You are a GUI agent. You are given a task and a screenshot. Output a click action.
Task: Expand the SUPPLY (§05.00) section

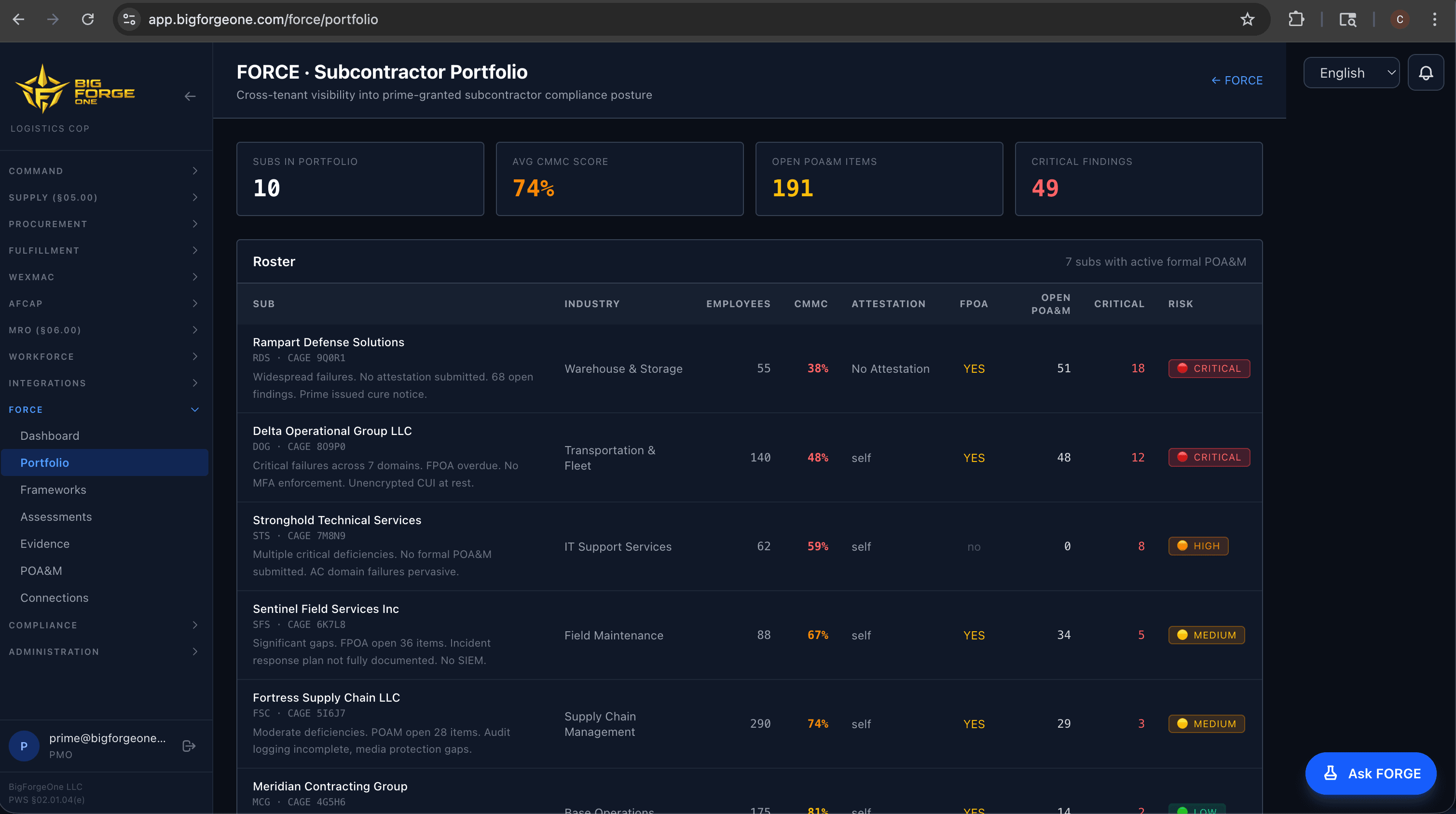click(105, 197)
